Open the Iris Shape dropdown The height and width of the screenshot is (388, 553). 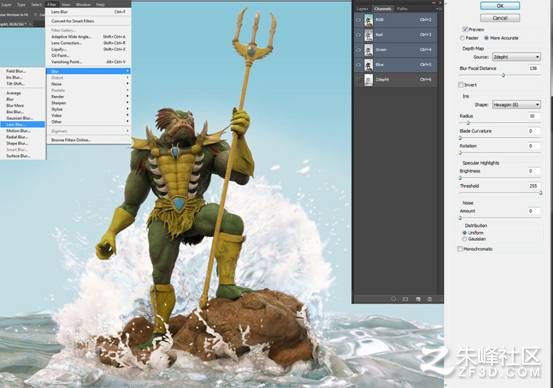click(x=516, y=105)
